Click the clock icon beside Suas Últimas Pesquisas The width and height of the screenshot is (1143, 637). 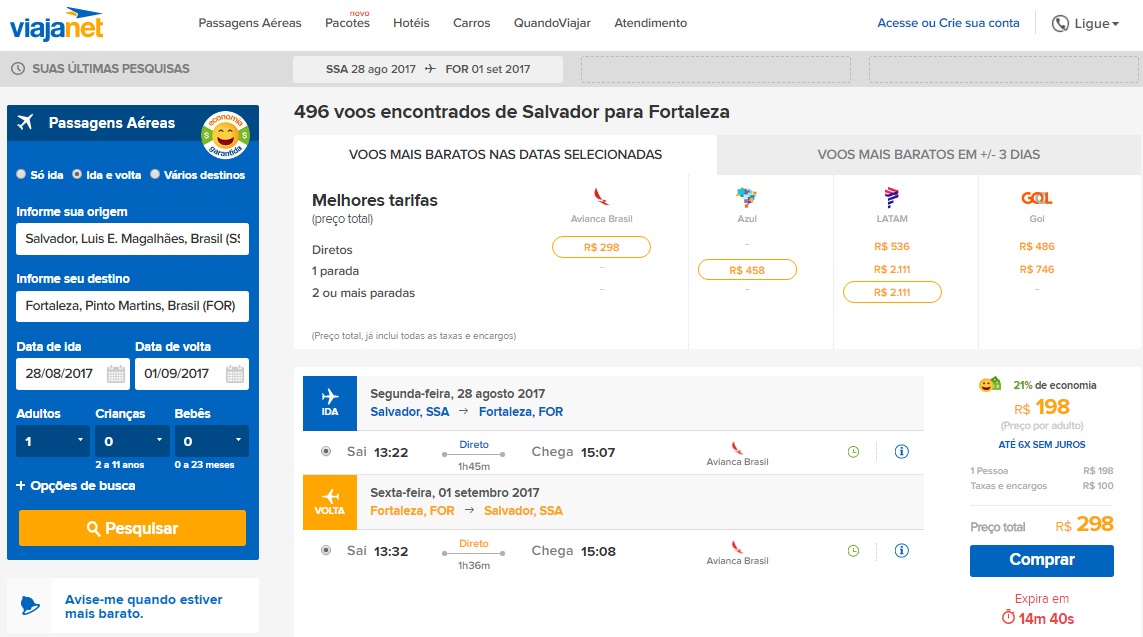click(17, 69)
